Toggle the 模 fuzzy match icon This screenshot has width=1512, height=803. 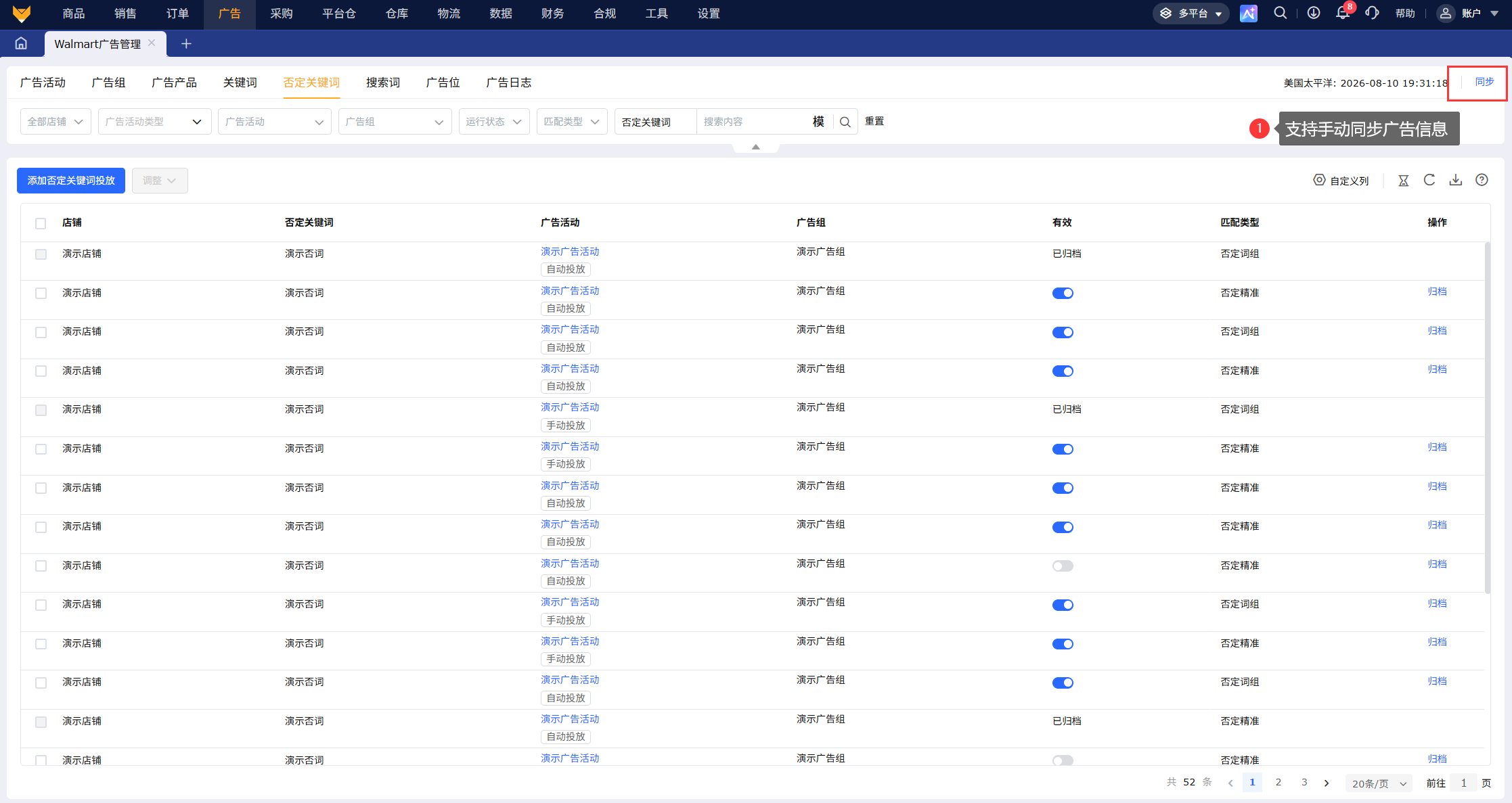tap(818, 122)
